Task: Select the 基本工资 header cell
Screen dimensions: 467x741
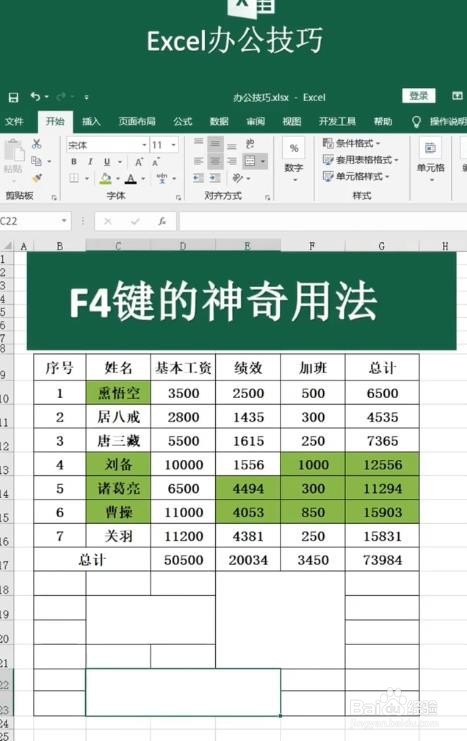Action: point(183,368)
